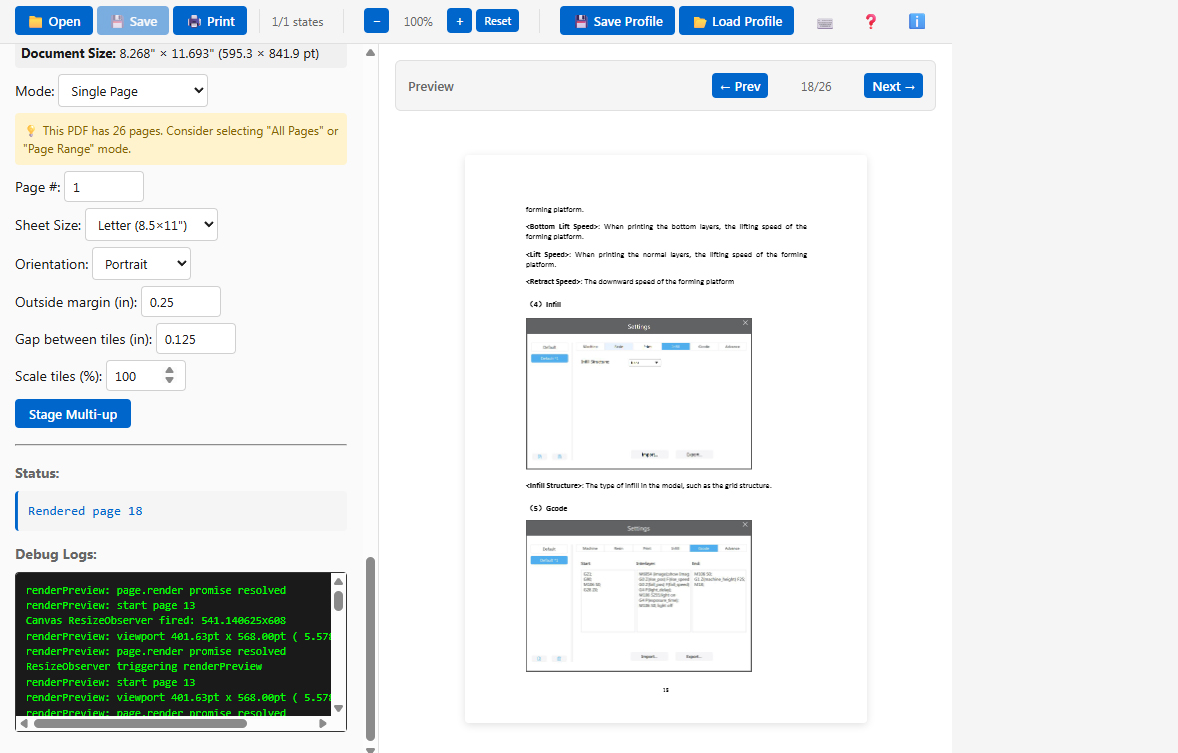The height and width of the screenshot is (753, 1178).
Task: Increase Scale tiles with stepper arrow
Action: point(169,371)
